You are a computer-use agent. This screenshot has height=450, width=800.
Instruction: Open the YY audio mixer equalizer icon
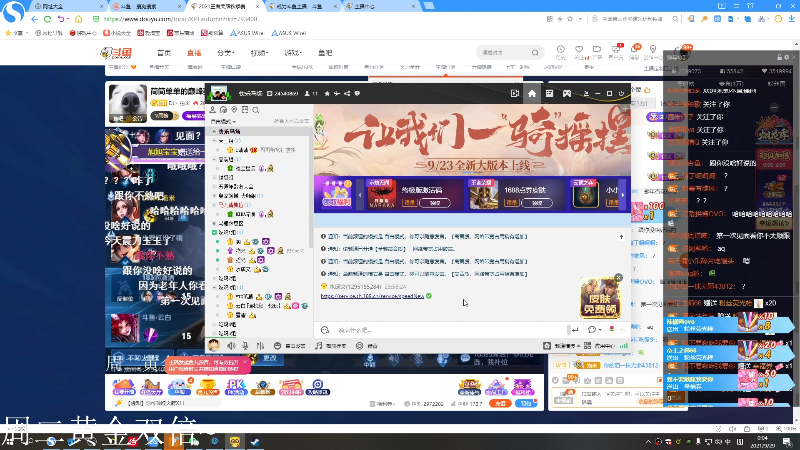[260, 345]
